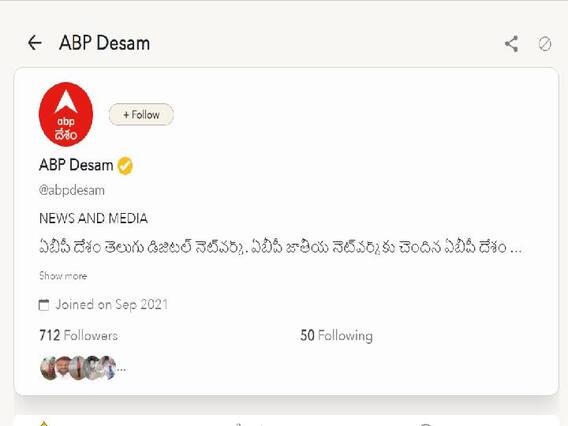Share the ABP Desam profile
568x426 pixels.
point(511,44)
